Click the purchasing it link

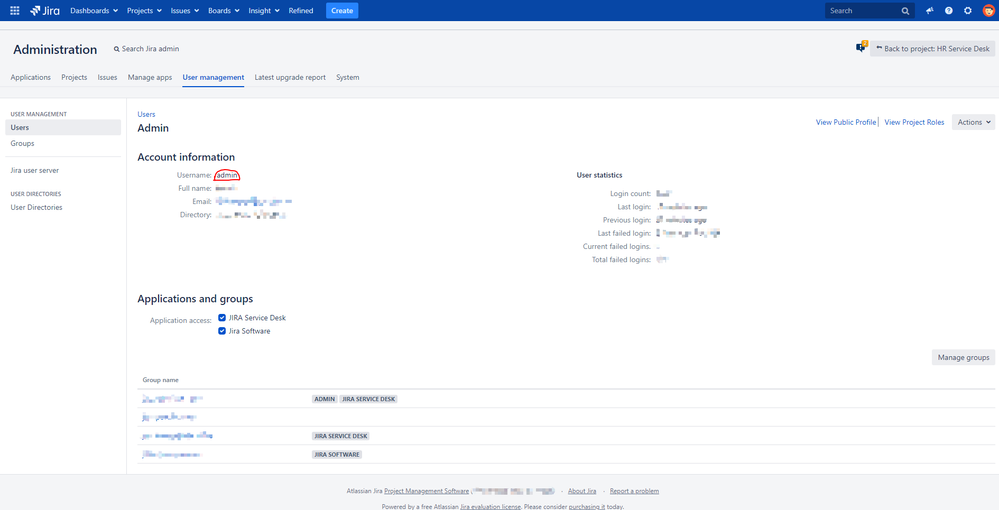coord(587,507)
